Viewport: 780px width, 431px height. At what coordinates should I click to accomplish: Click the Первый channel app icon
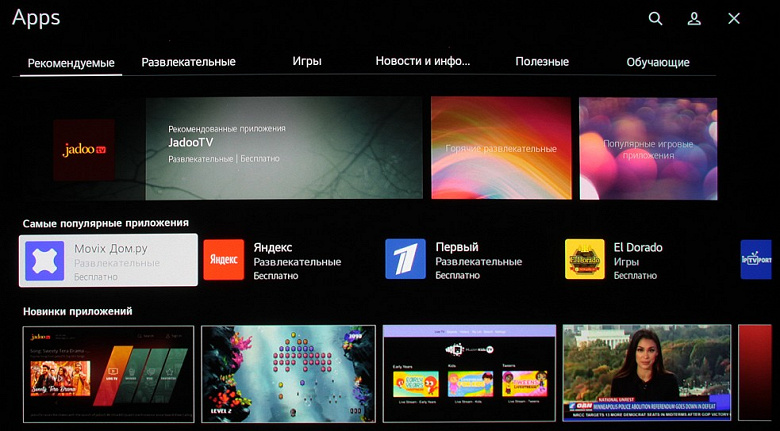pyautogui.click(x=405, y=259)
